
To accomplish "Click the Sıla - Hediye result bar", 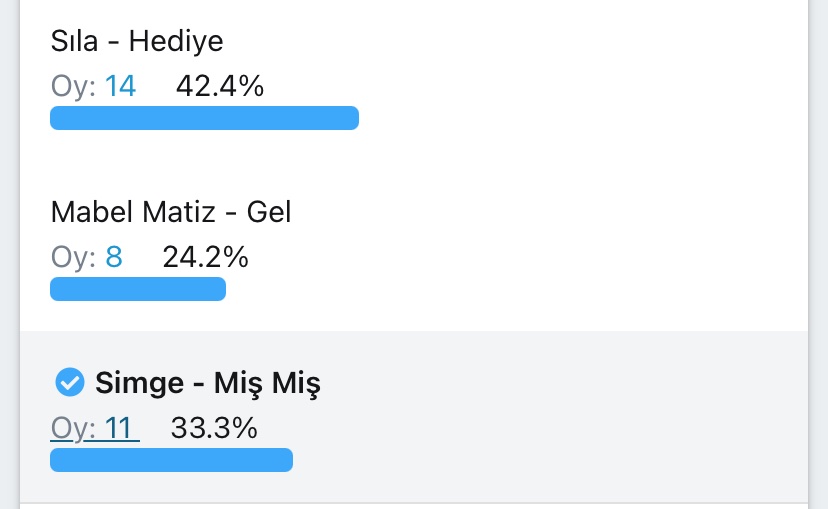I will pyautogui.click(x=204, y=118).
